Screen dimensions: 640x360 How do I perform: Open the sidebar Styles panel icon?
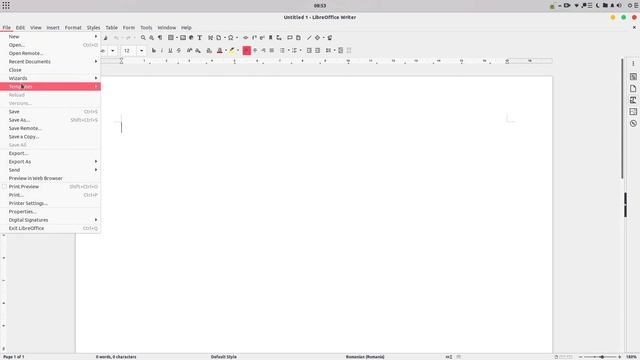pos(633,100)
